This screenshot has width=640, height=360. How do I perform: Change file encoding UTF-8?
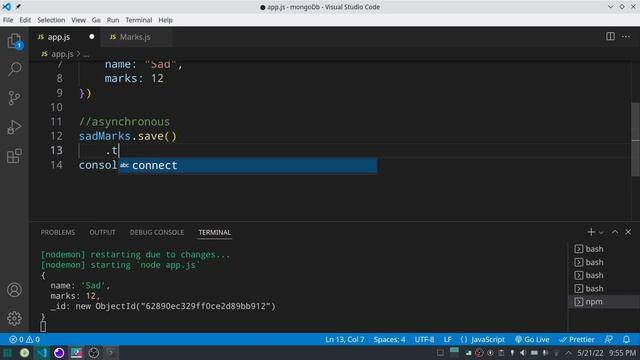pyautogui.click(x=424, y=340)
